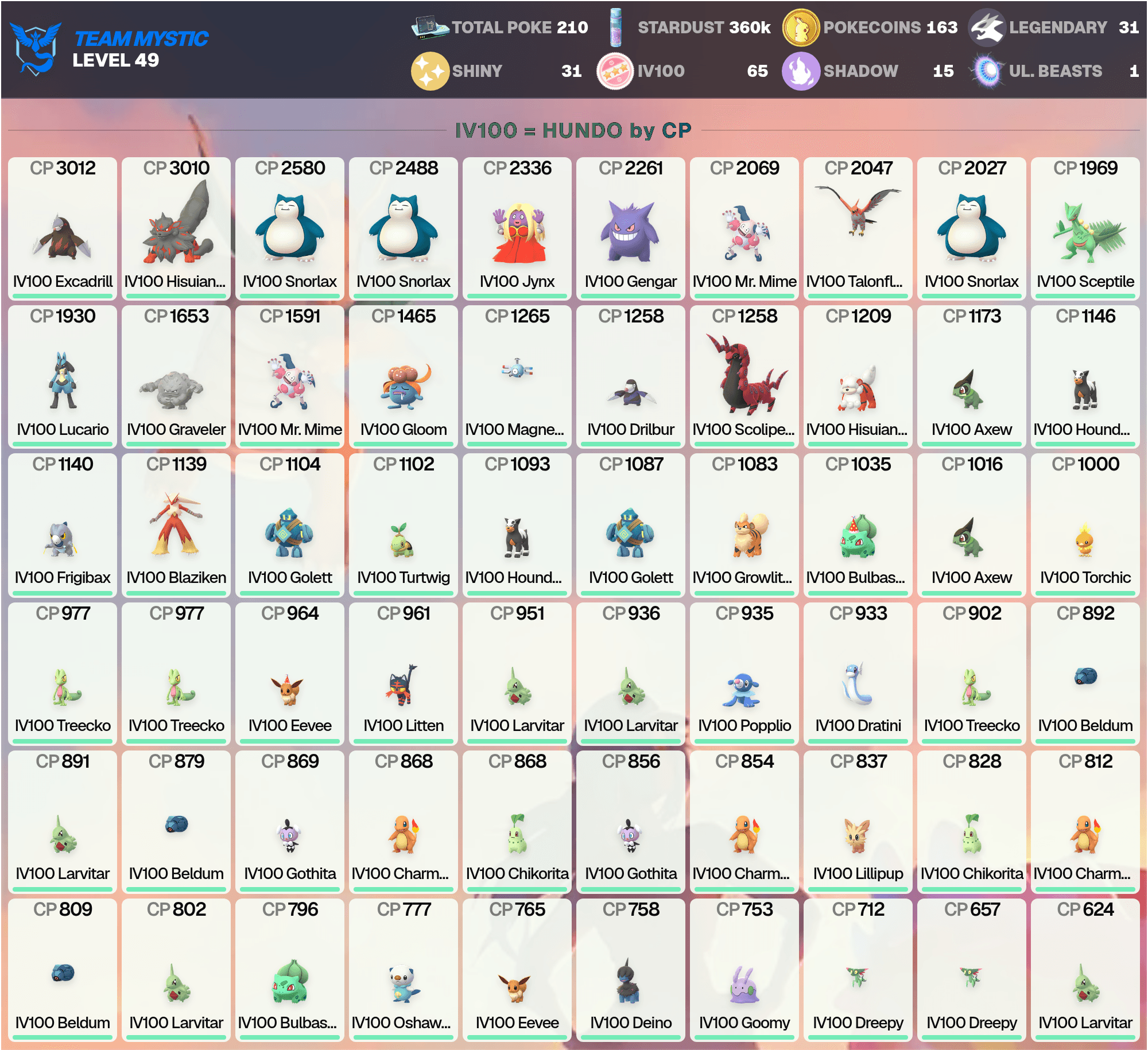Viewport: 1148px width, 1050px height.
Task: Click "IV100 Treecko" under CP 902
Action: [972, 726]
